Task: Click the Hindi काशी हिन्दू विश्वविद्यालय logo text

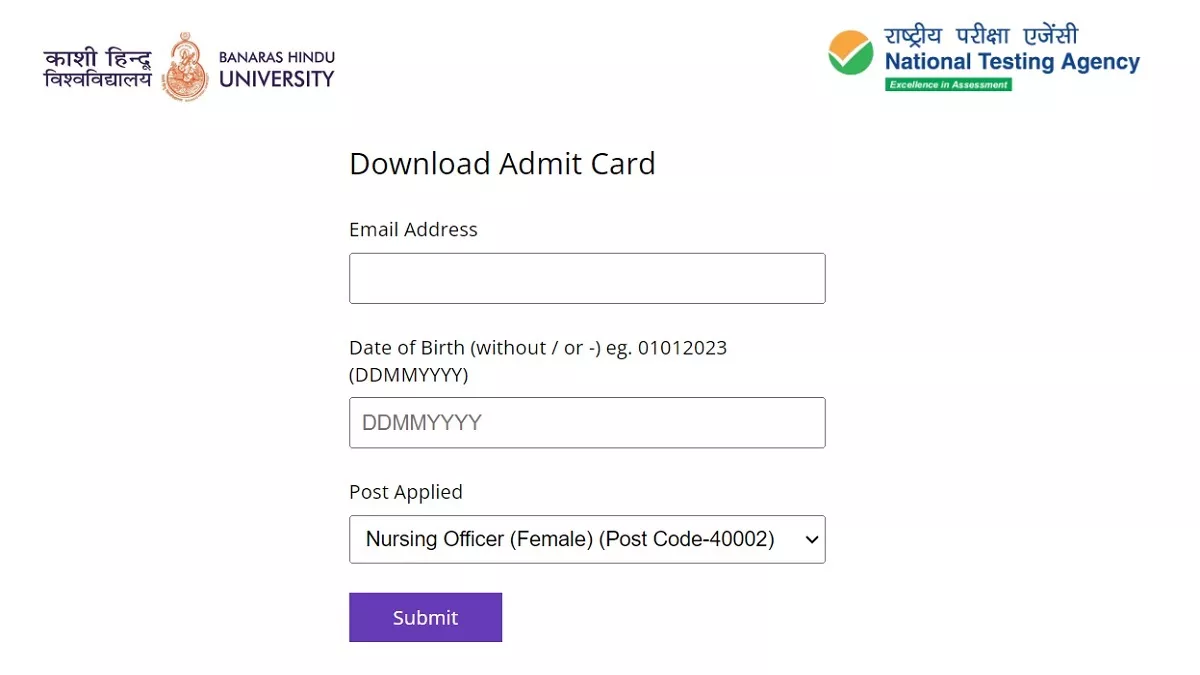Action: (97, 67)
